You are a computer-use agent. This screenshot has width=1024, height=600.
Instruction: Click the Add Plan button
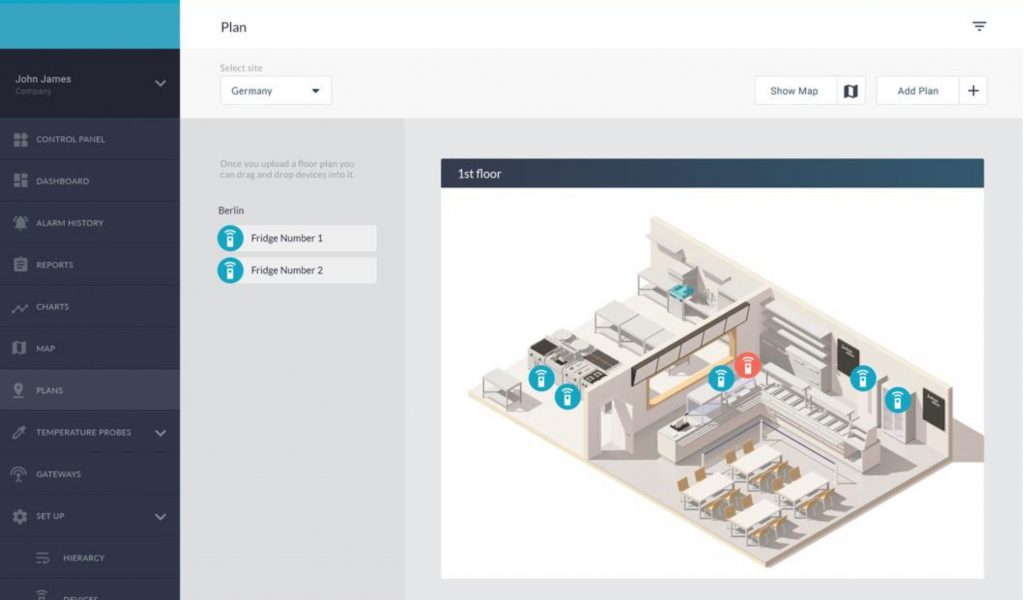(x=918, y=91)
